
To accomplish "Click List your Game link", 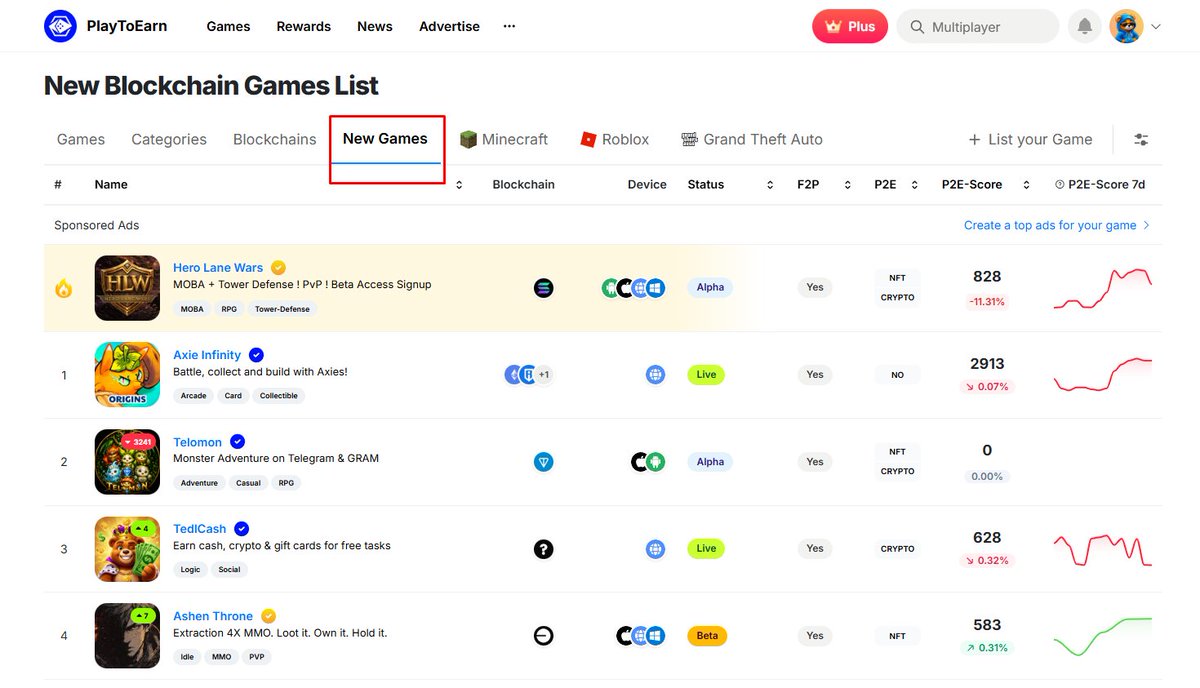I will pos(1040,139).
